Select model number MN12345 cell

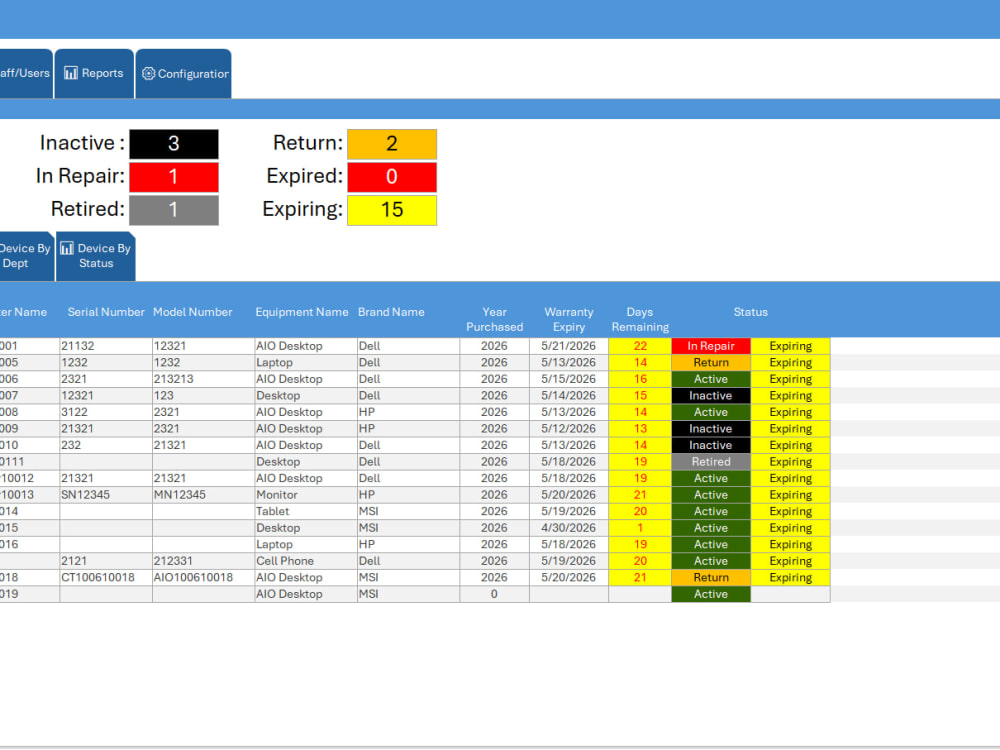[203, 495]
